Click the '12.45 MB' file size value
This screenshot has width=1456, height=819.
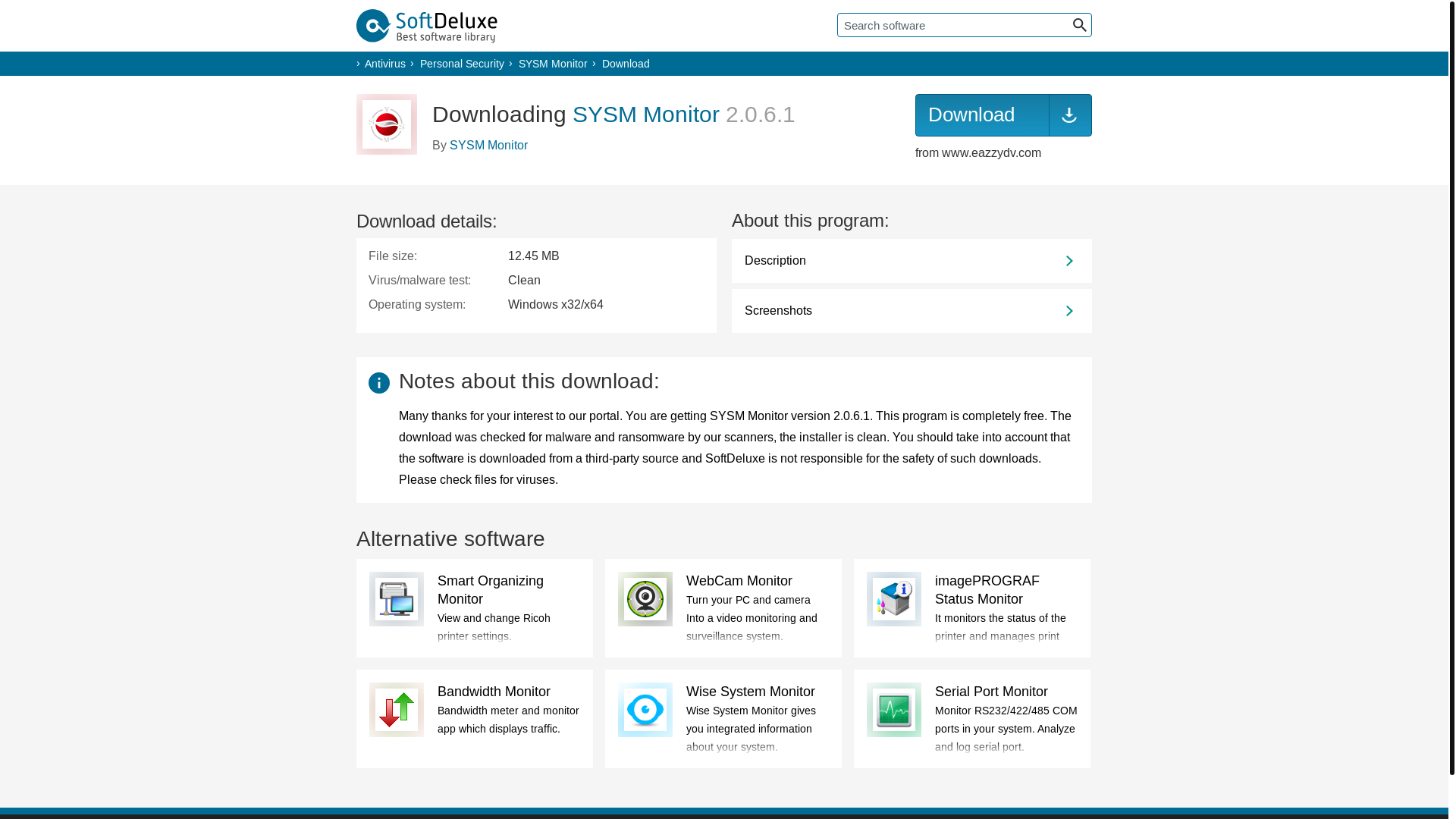(534, 256)
